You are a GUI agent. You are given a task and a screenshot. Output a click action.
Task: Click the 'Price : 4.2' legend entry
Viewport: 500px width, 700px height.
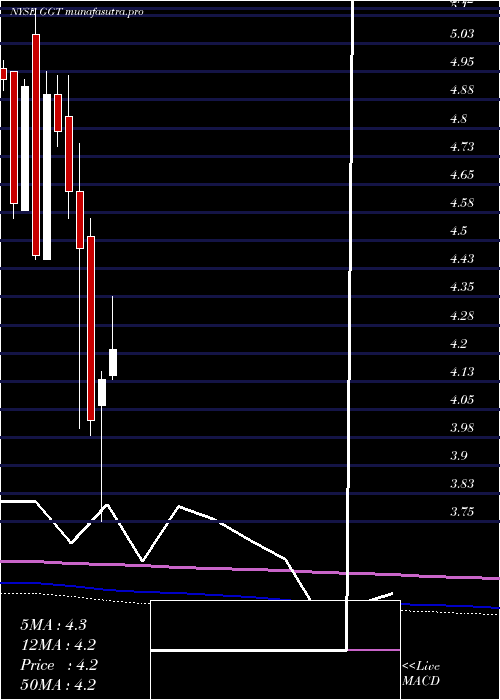point(59,665)
